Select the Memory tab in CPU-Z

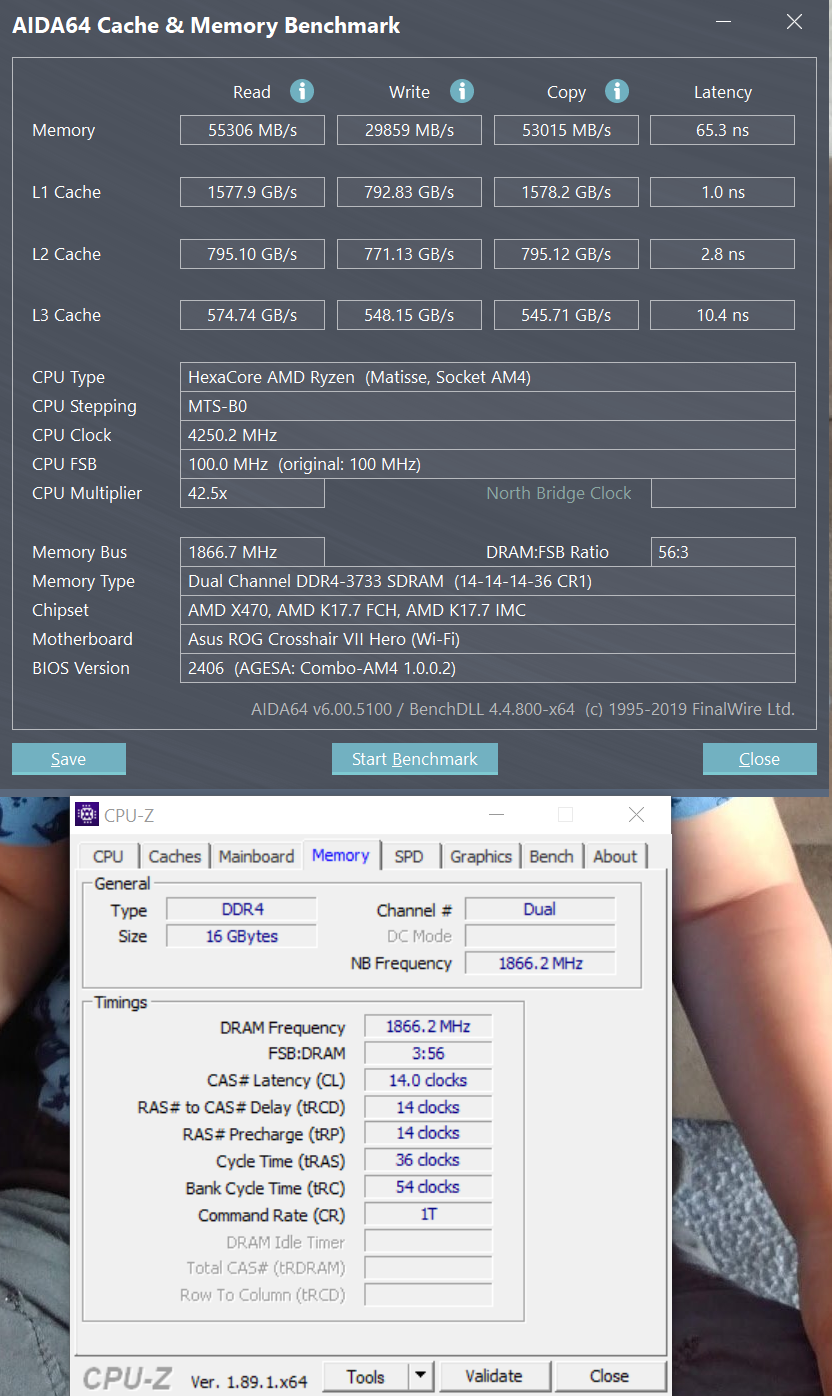point(340,855)
